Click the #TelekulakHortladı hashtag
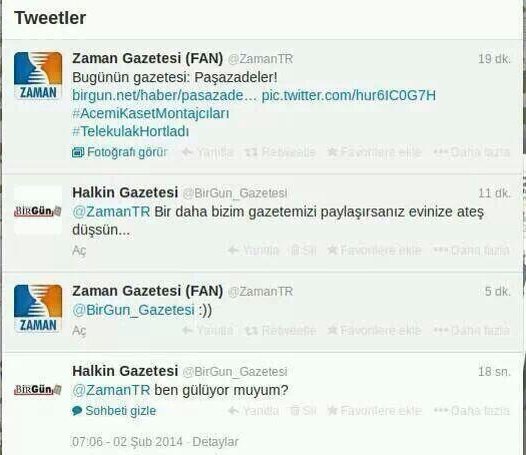The image size is (526, 455). [130, 131]
